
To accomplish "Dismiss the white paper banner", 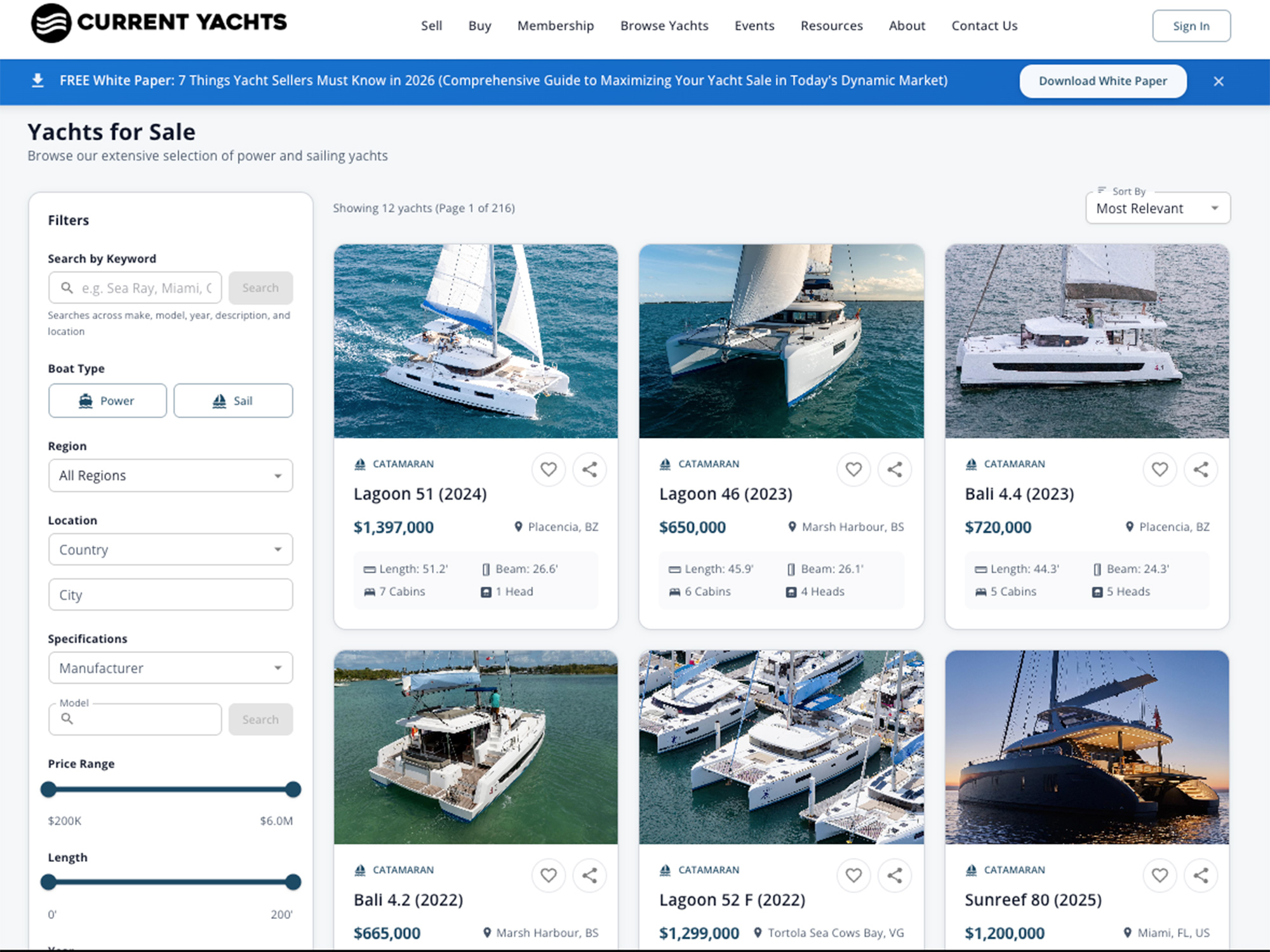I will (1219, 81).
